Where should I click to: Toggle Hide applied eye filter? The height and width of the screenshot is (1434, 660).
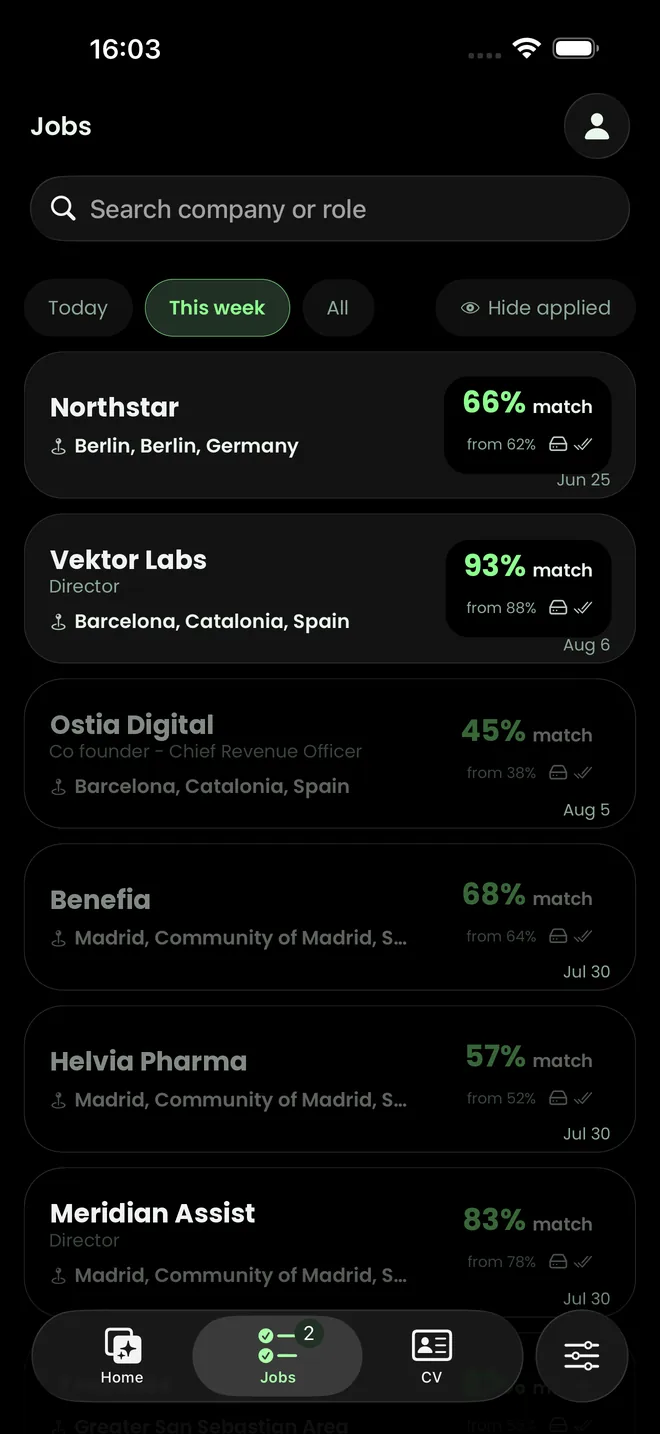coord(536,308)
